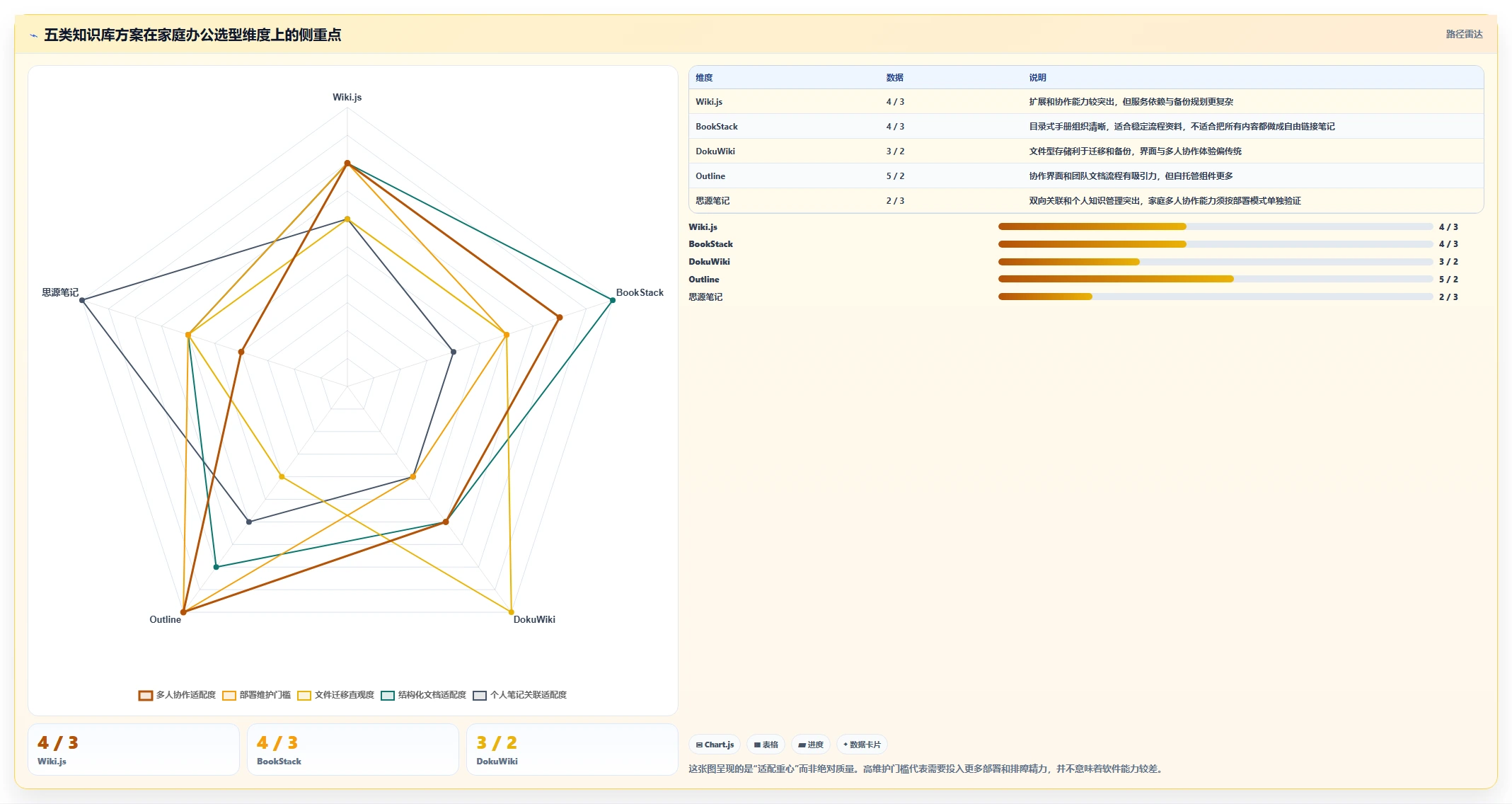This screenshot has width=1512, height=804.
Task: Click the Outline description about 协作界面
Action: click(1131, 176)
